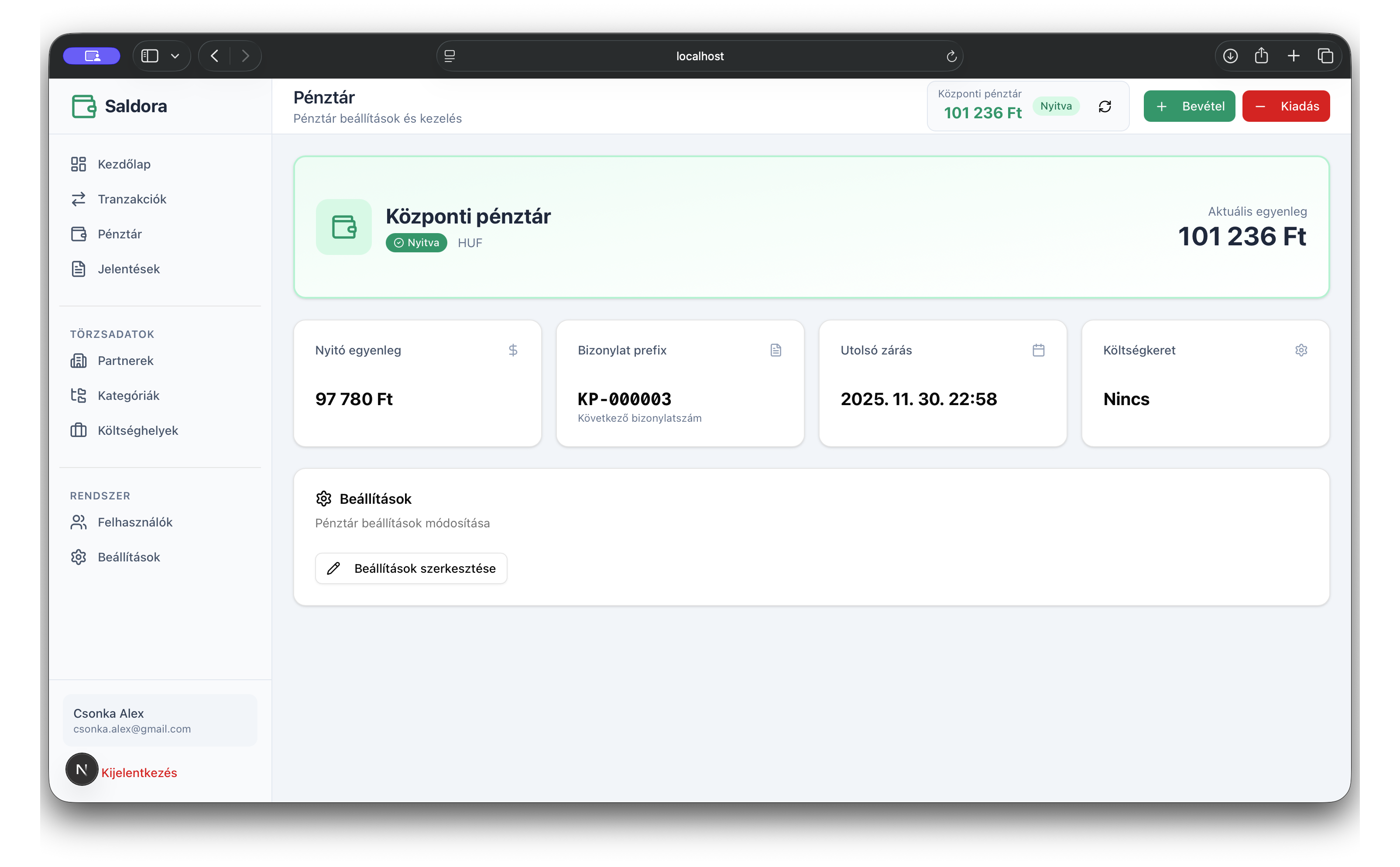Click the calendar icon on Utolsó zárás card
This screenshot has width=1400, height=867.
(x=1038, y=351)
